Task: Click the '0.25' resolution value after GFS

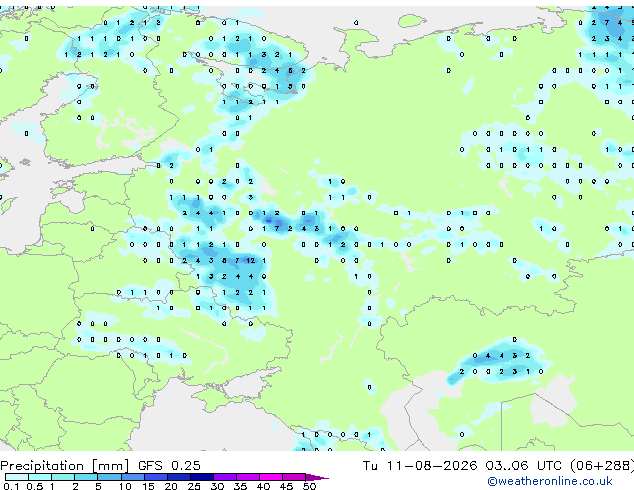Action: [x=186, y=466]
